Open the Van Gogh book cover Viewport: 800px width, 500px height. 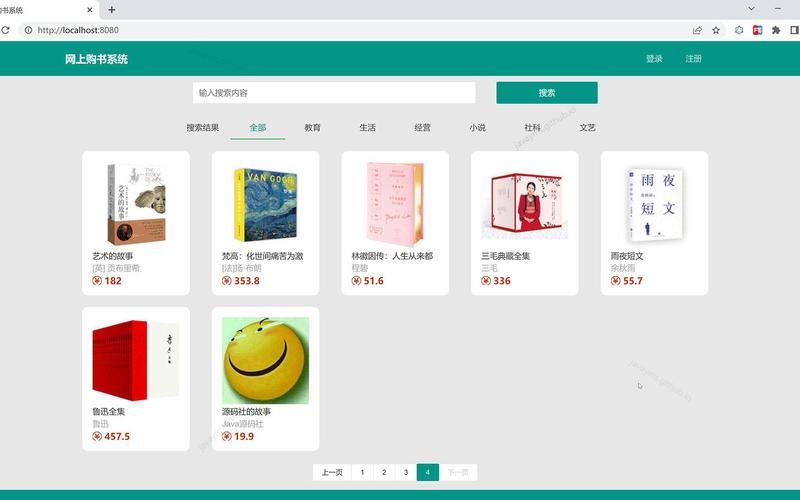point(266,205)
